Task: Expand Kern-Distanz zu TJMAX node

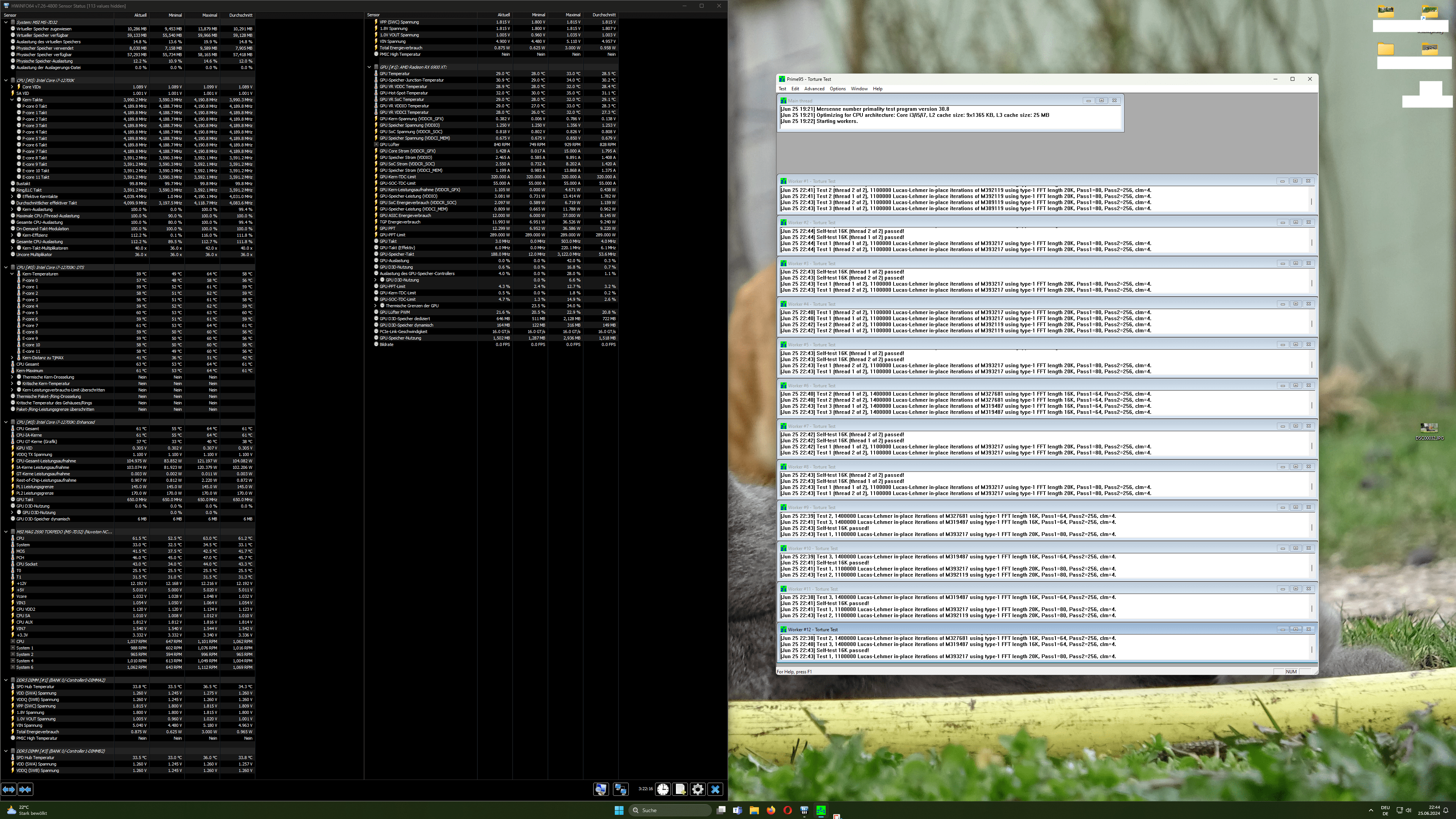Action: [x=12, y=358]
